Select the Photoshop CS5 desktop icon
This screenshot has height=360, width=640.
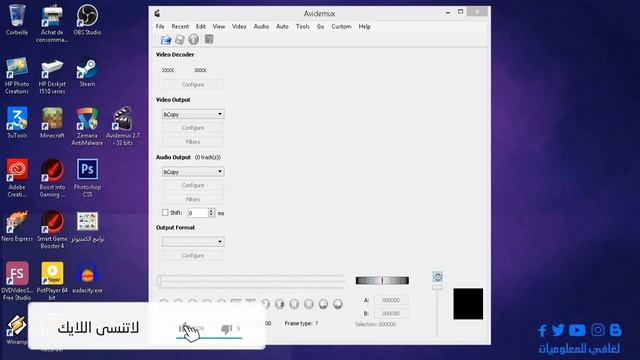click(87, 178)
